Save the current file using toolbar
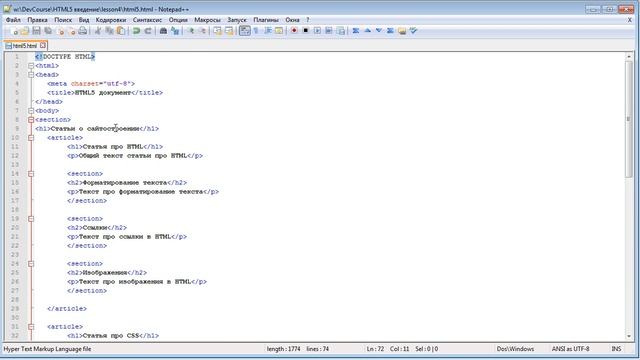Screen dimensions: 640x360 36,31
